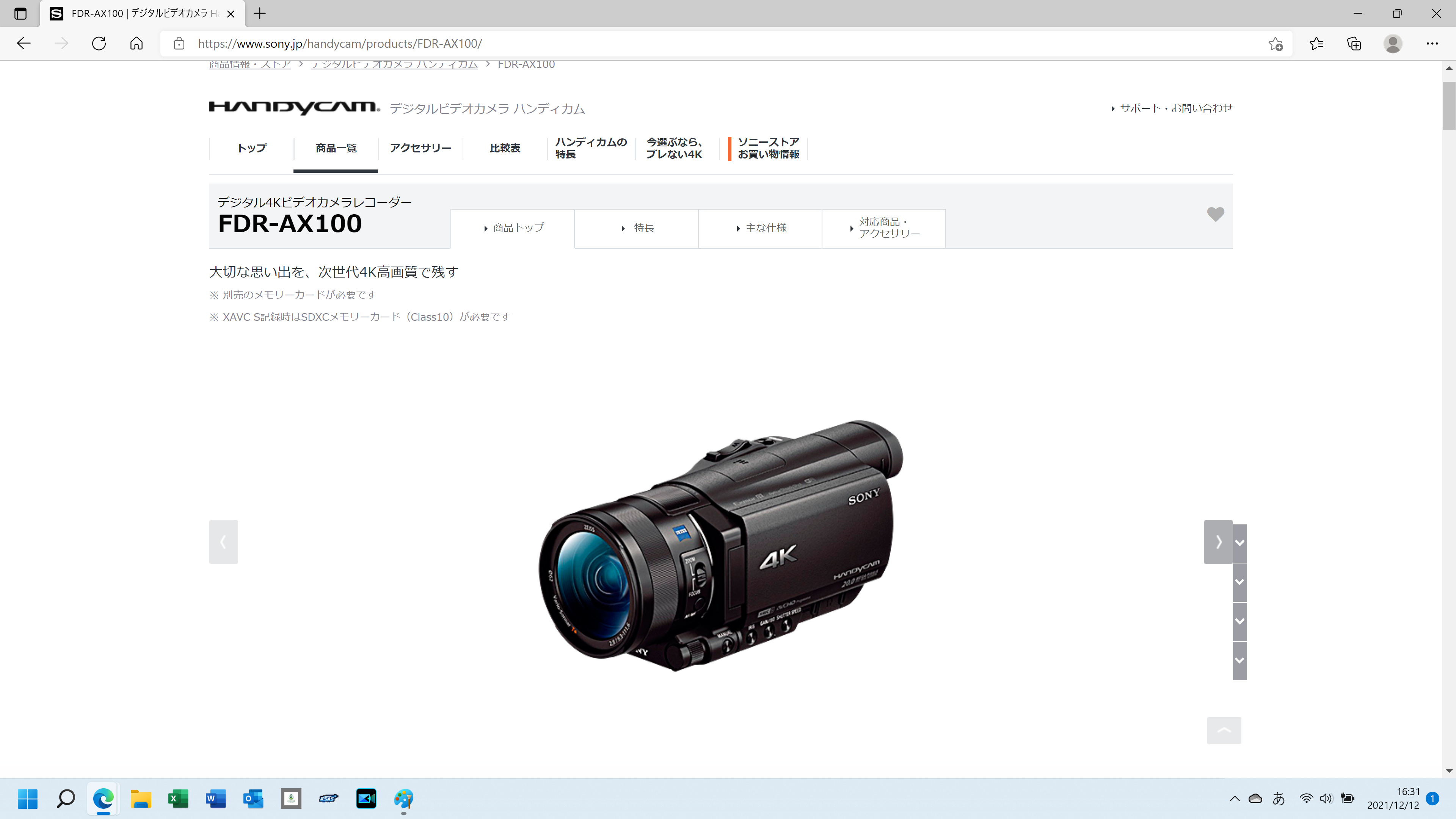Select the 比較表 navigation tab
The height and width of the screenshot is (819, 1456).
505,148
